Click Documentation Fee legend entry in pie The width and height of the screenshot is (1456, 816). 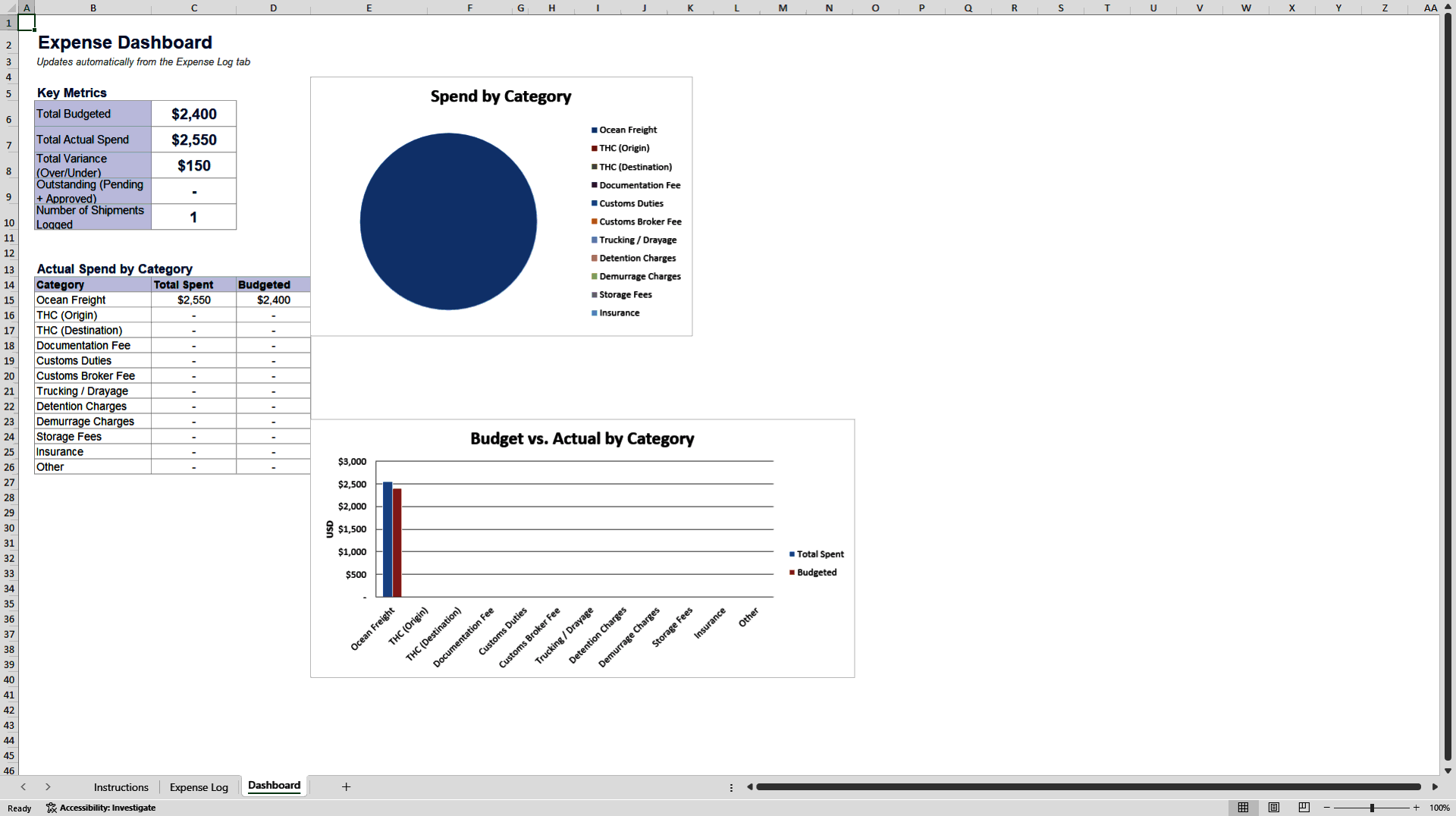pyautogui.click(x=636, y=185)
